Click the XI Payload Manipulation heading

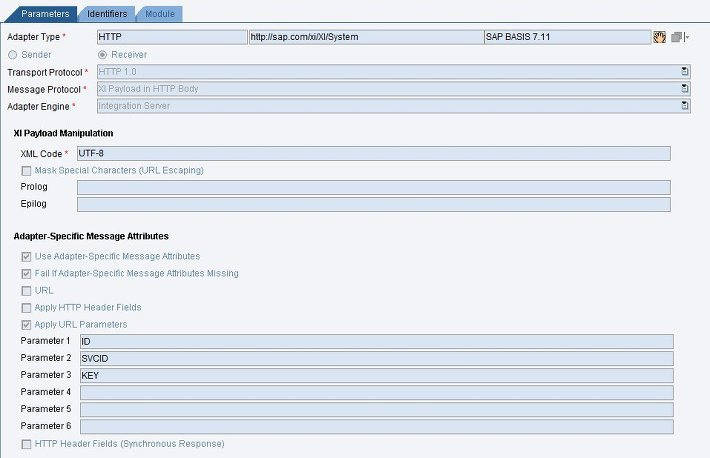(63, 133)
